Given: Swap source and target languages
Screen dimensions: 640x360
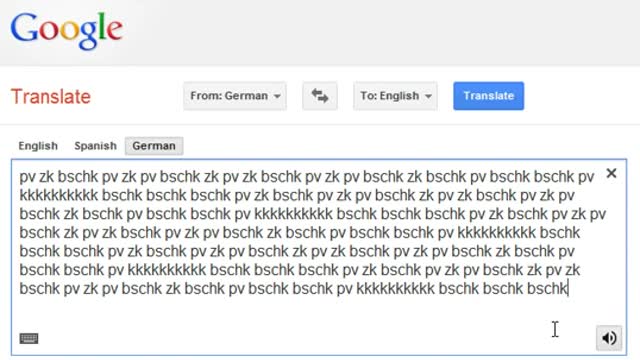Looking at the screenshot, I should (320, 96).
